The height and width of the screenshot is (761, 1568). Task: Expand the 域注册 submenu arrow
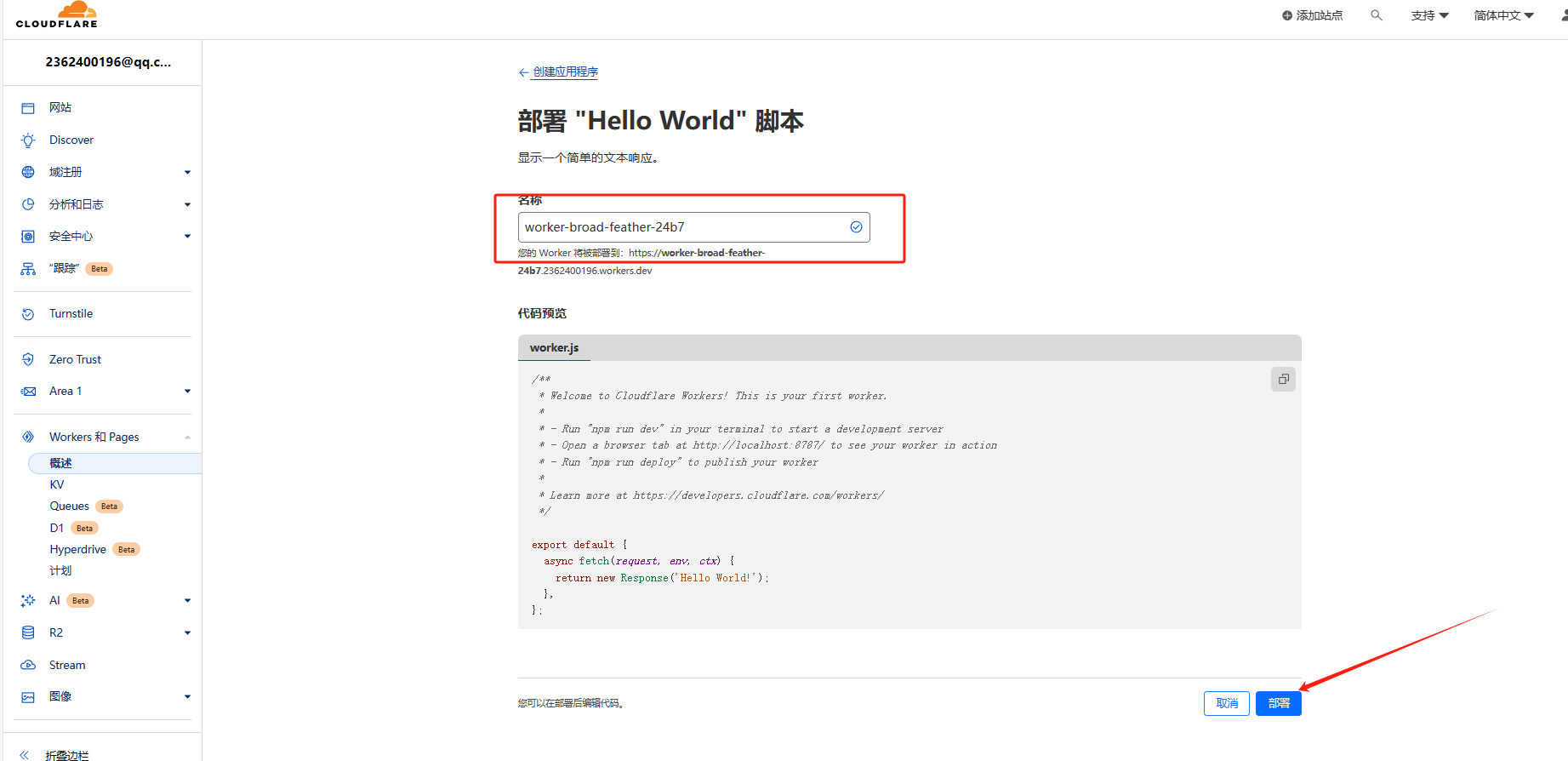(x=187, y=173)
